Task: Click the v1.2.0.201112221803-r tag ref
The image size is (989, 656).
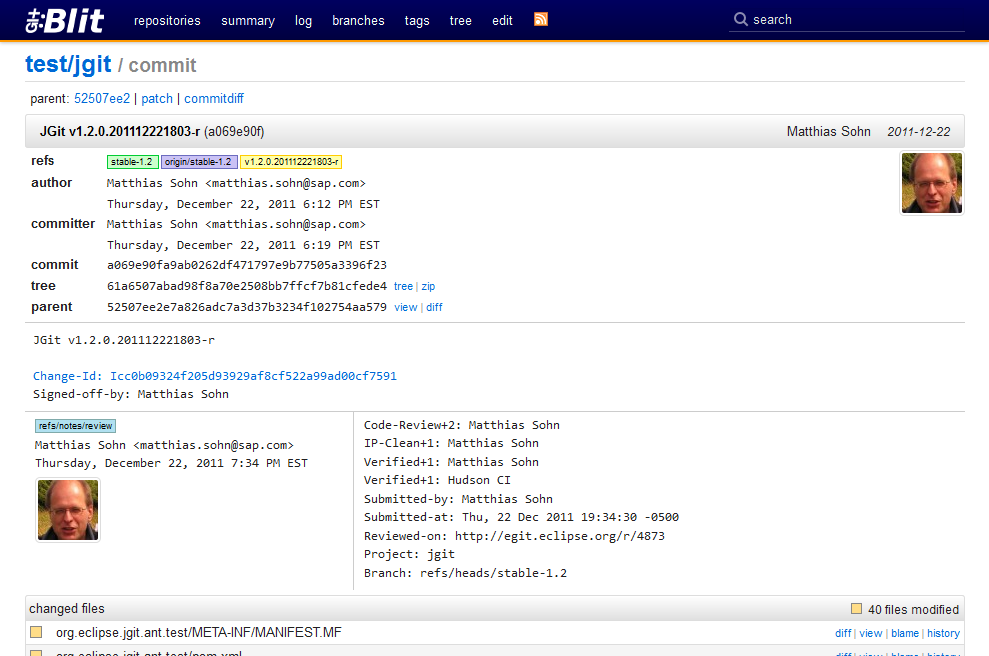Action: 291,162
